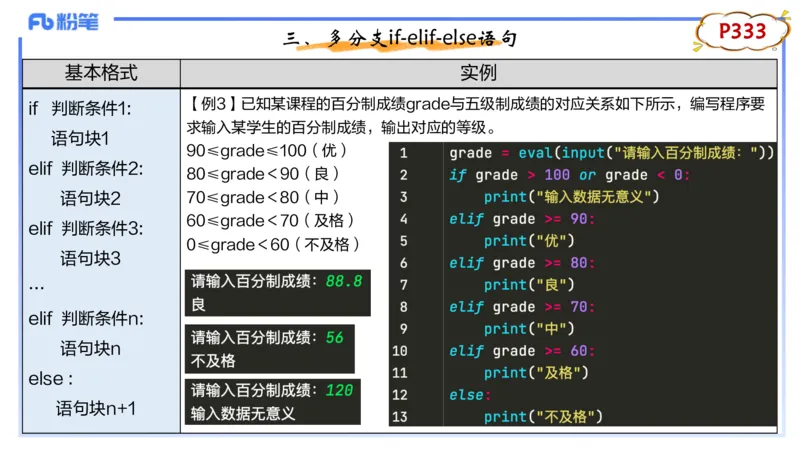Click the range 0≤grade<60（不及格）
The height and width of the screenshot is (450, 800).
point(273,244)
